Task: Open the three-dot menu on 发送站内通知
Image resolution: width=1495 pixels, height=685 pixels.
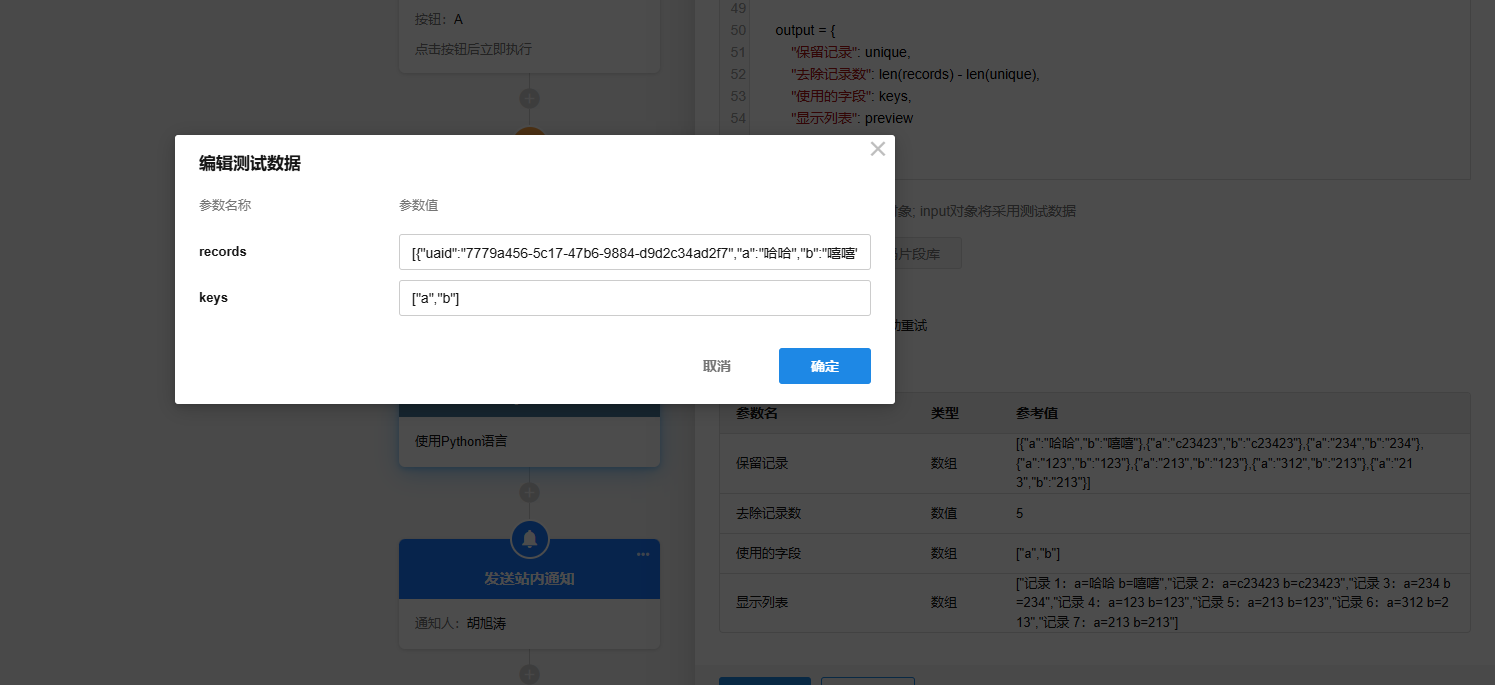Action: click(x=643, y=555)
